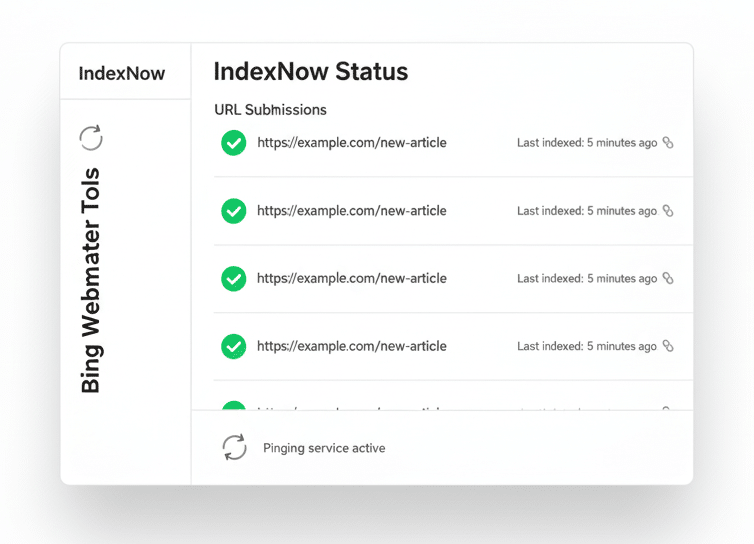Image resolution: width=754 pixels, height=544 pixels.
Task: Open the third example.com/new-article URL
Action: point(351,278)
